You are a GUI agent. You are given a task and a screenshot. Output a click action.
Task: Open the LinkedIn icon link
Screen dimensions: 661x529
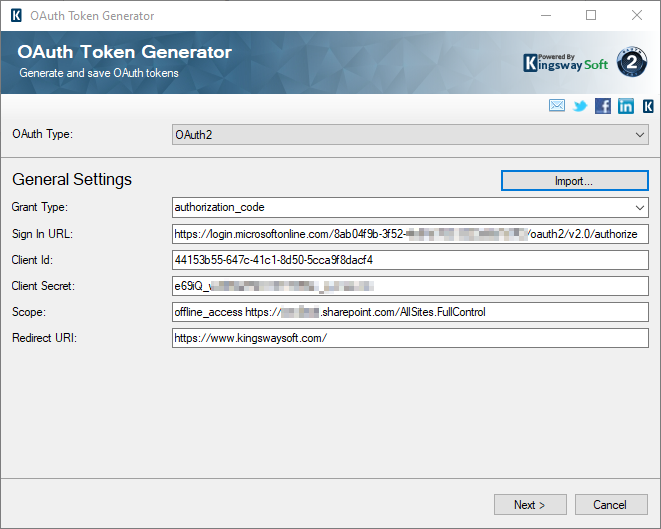pos(626,106)
